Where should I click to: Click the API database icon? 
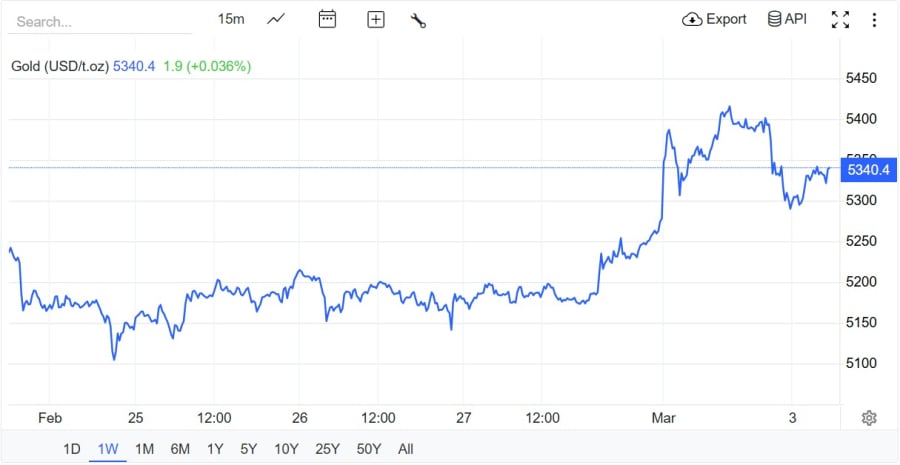[x=787, y=19]
